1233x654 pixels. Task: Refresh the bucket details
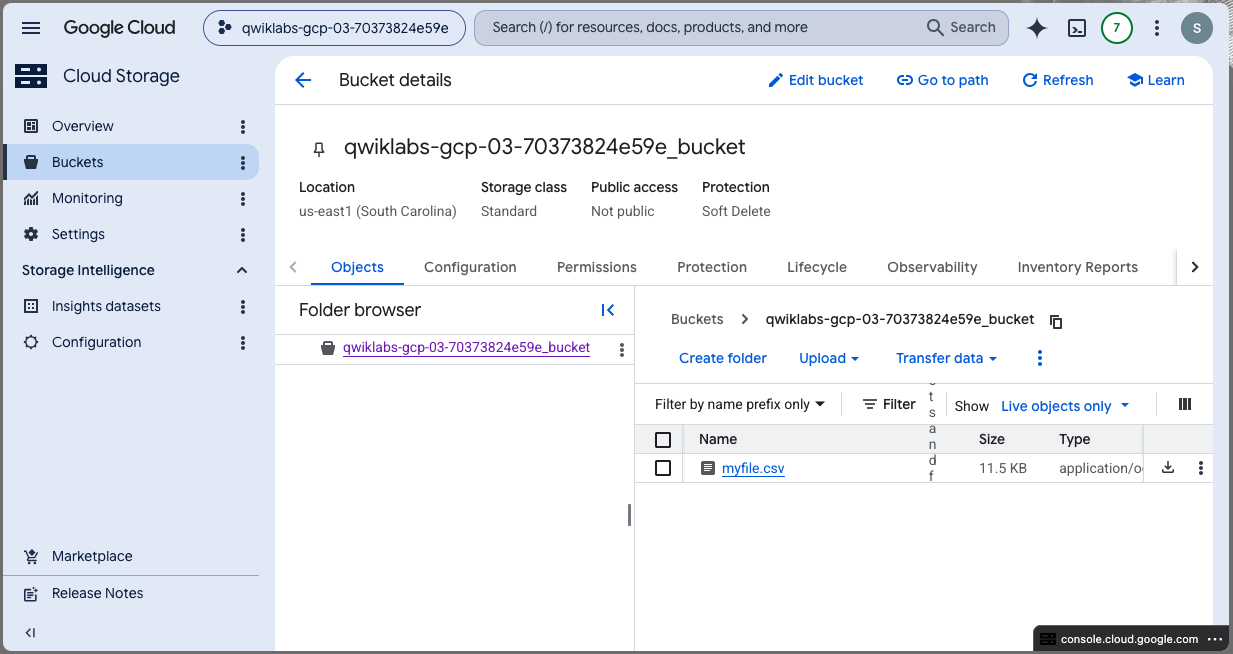click(1057, 80)
